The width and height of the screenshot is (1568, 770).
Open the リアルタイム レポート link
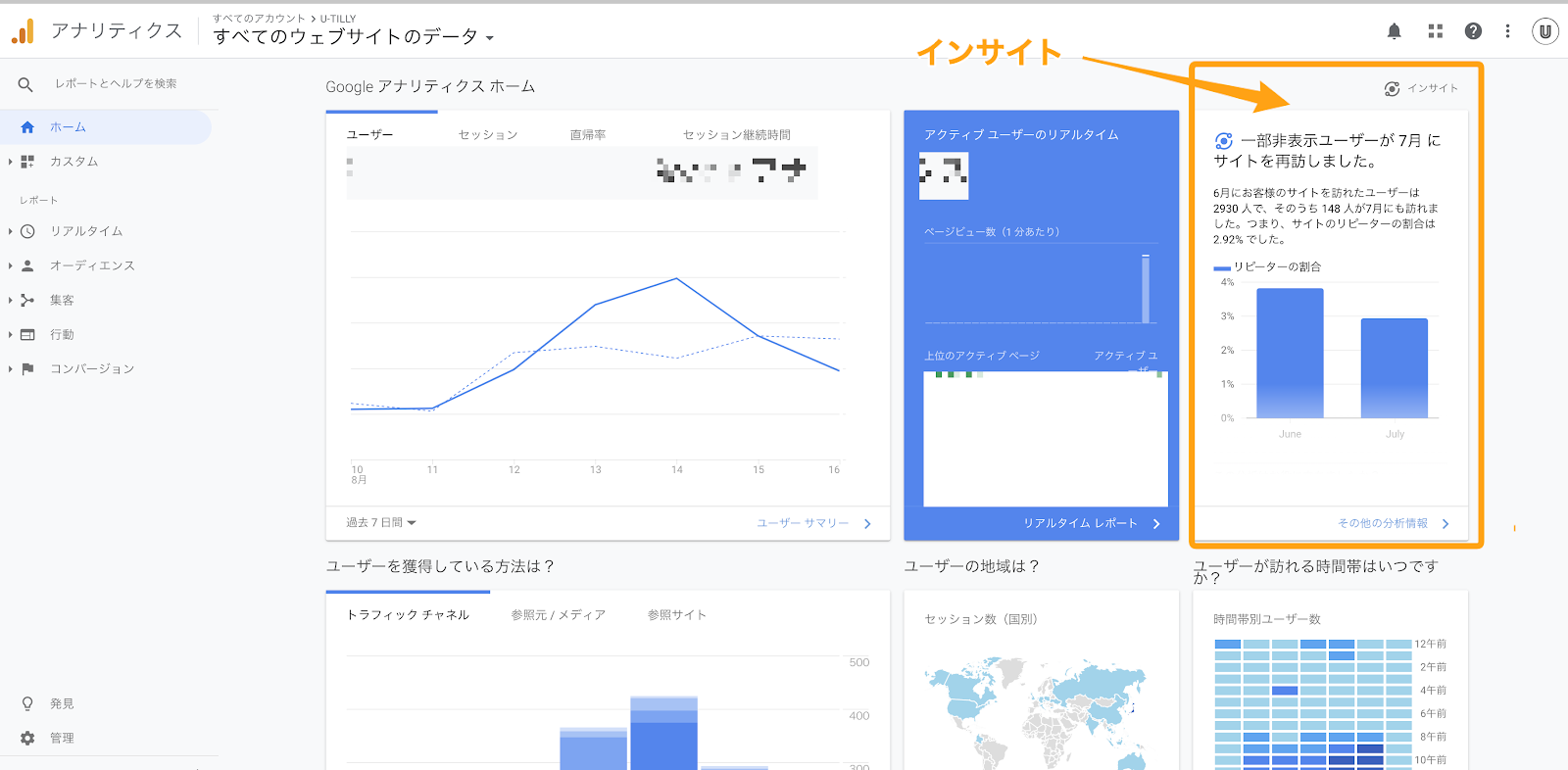pyautogui.click(x=1092, y=523)
